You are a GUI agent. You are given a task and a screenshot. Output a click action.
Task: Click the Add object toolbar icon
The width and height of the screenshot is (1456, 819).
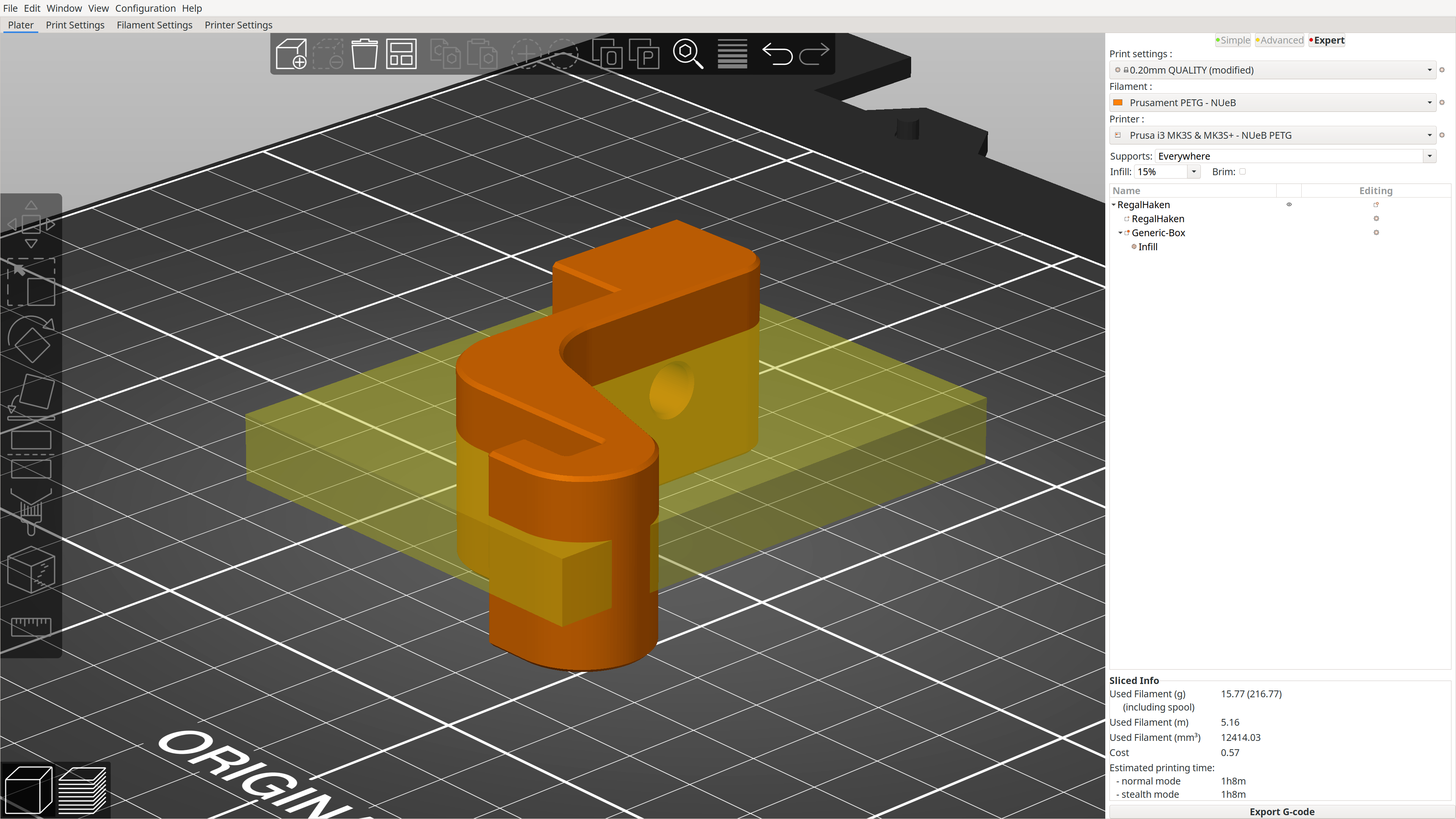[291, 54]
